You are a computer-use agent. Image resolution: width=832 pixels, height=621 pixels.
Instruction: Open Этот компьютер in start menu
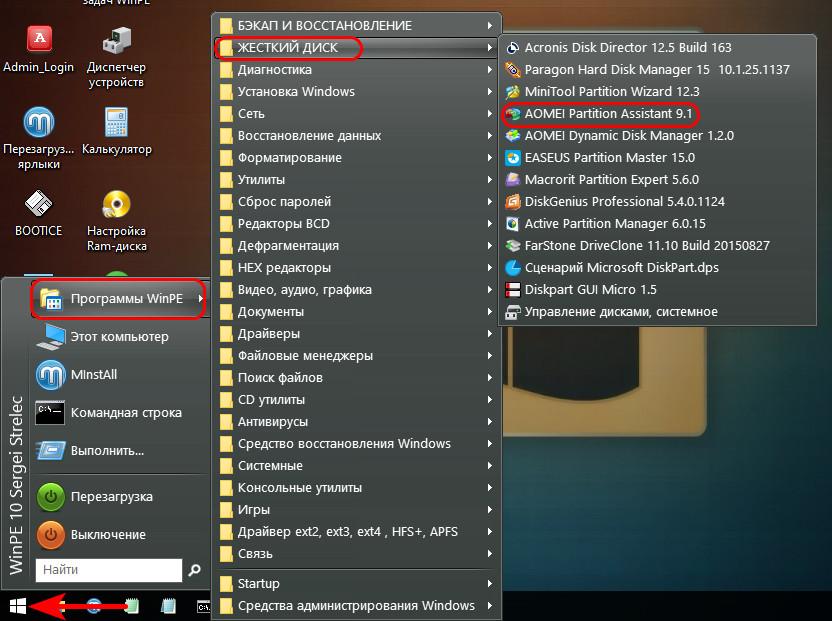click(120, 337)
